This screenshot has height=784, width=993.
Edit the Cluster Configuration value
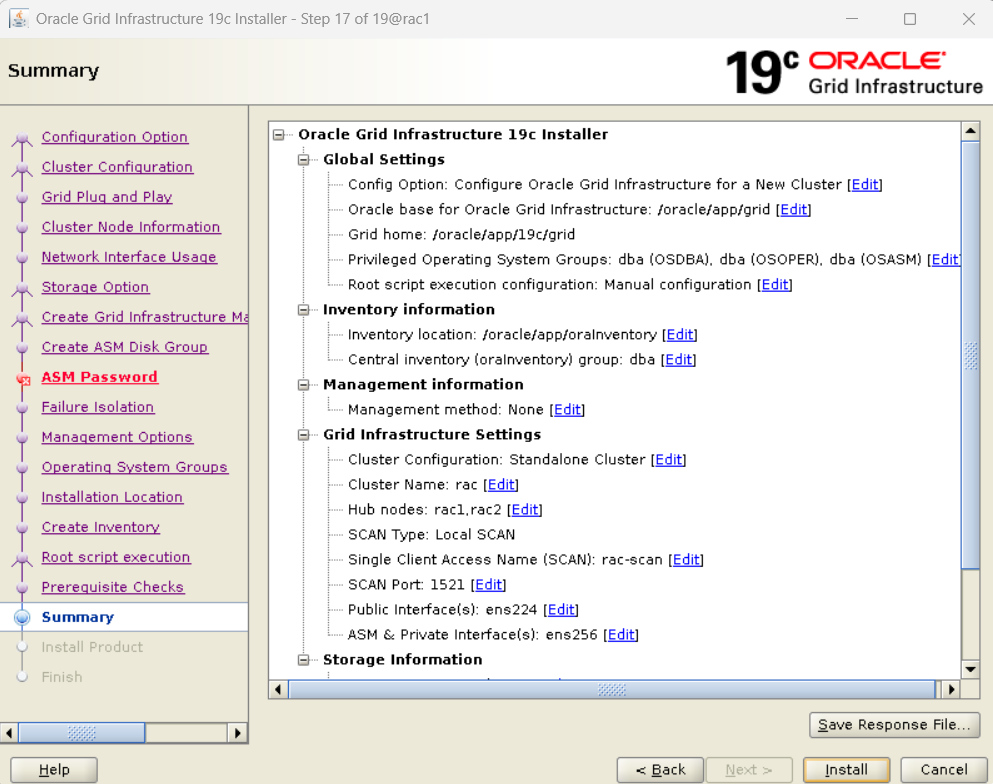[669, 460]
